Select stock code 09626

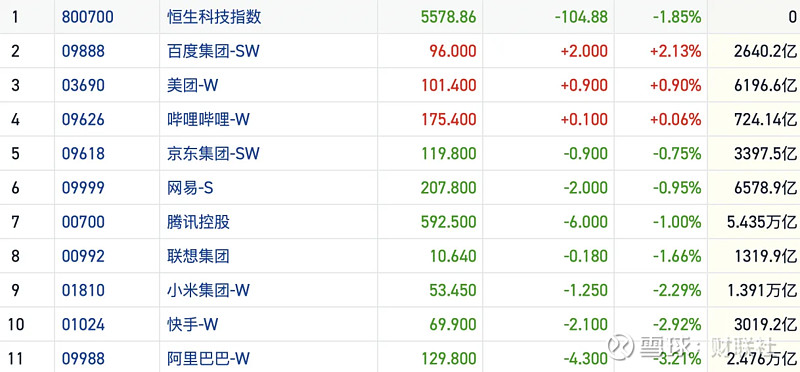click(83, 119)
